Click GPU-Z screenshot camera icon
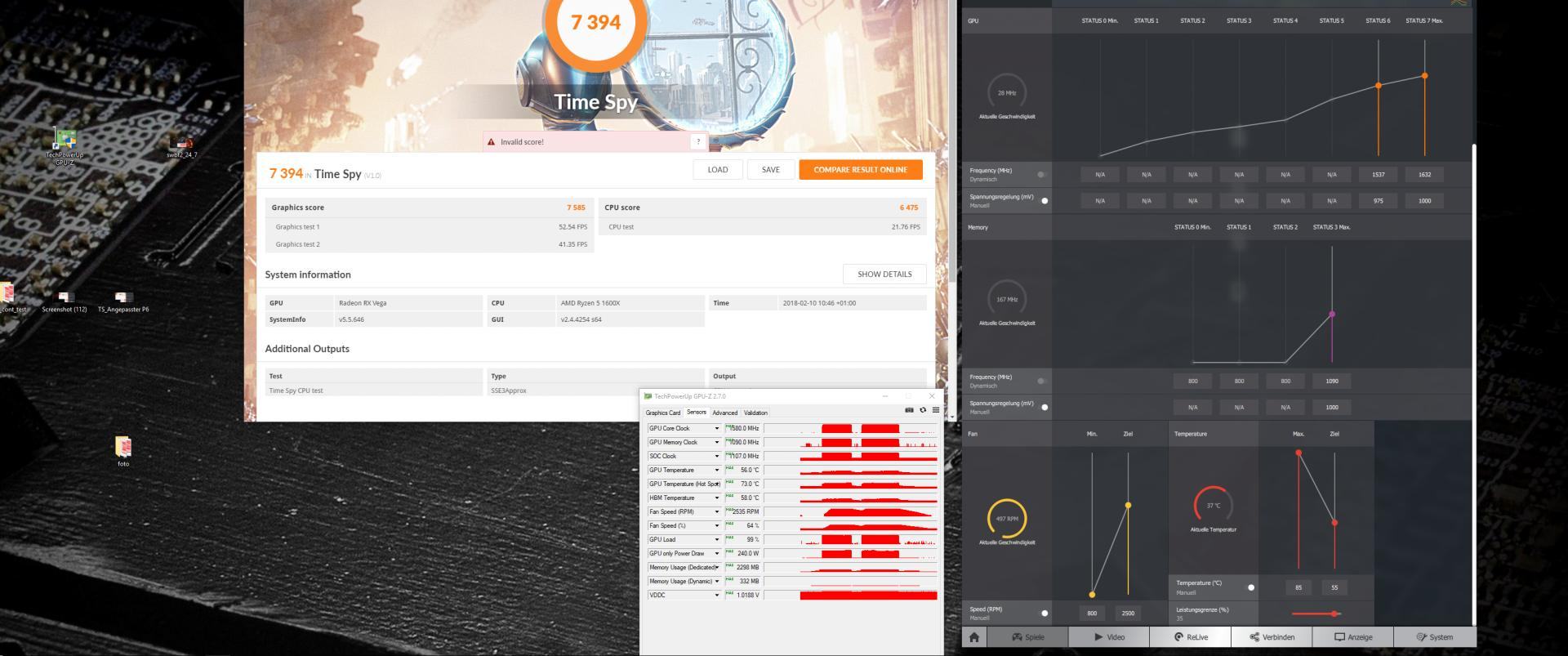The height and width of the screenshot is (656, 1568). [909, 410]
